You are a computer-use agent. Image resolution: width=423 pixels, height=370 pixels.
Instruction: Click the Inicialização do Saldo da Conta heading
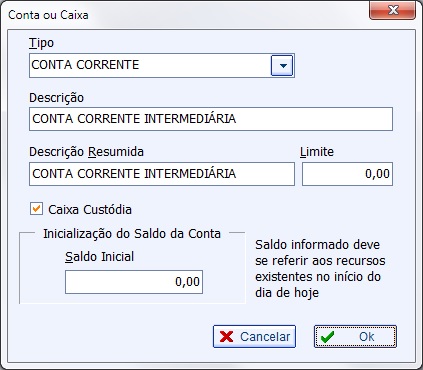(x=132, y=234)
